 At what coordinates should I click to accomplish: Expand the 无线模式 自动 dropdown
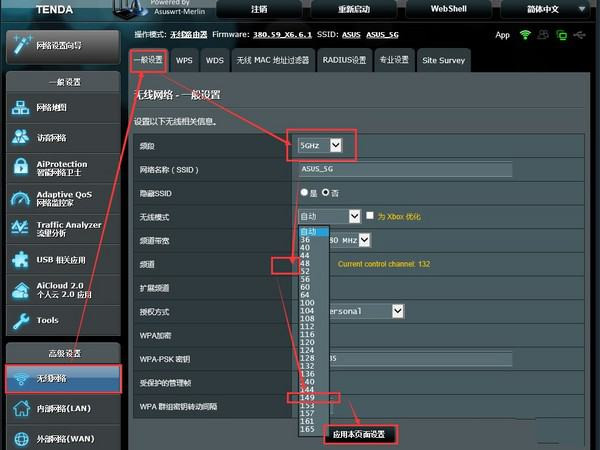(328, 215)
